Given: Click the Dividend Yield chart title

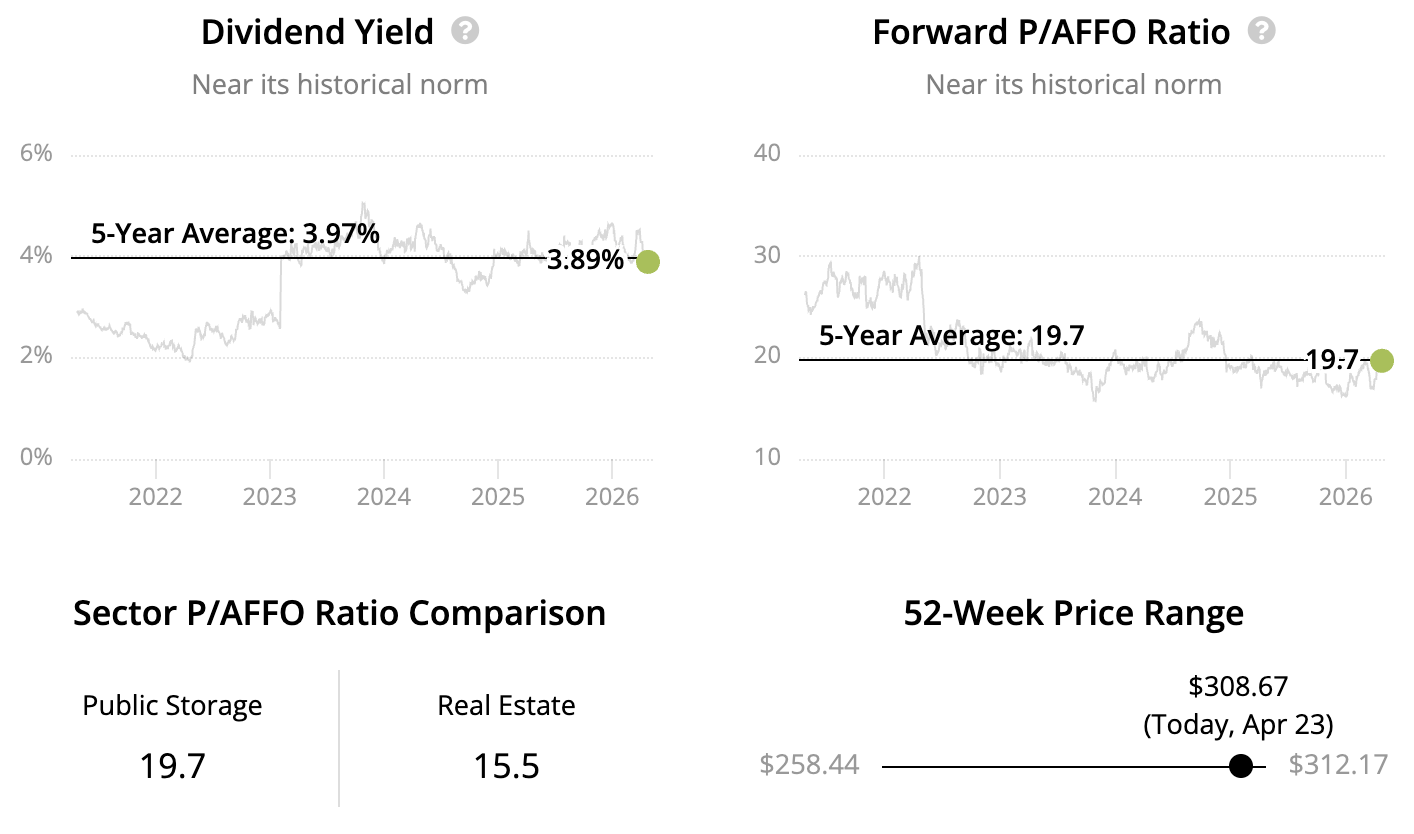Looking at the screenshot, I should (x=317, y=32).
